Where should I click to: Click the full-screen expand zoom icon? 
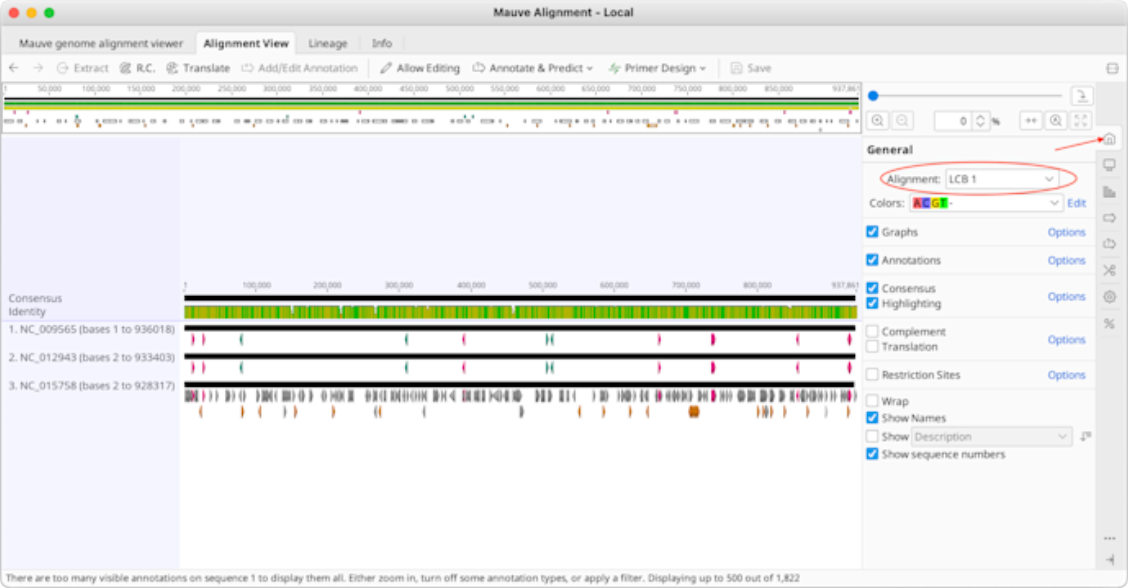[1081, 121]
